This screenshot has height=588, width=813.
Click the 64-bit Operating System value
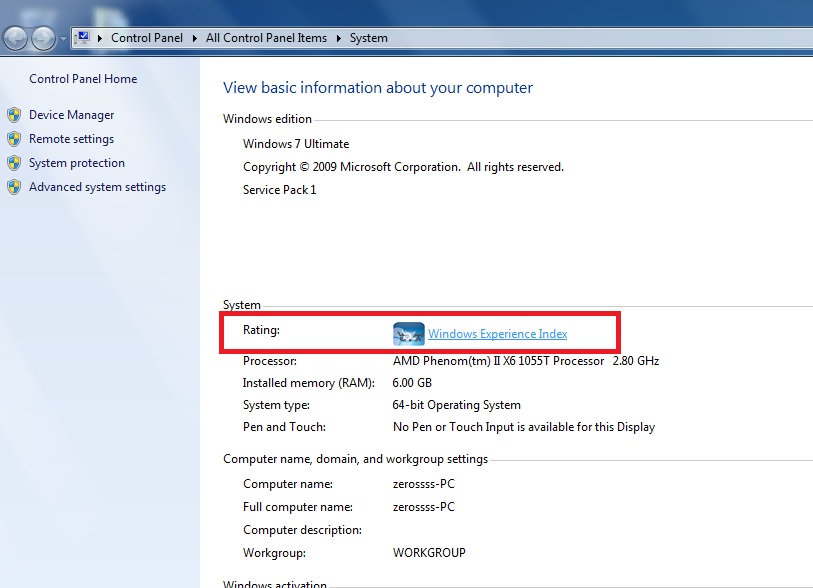[x=457, y=405]
